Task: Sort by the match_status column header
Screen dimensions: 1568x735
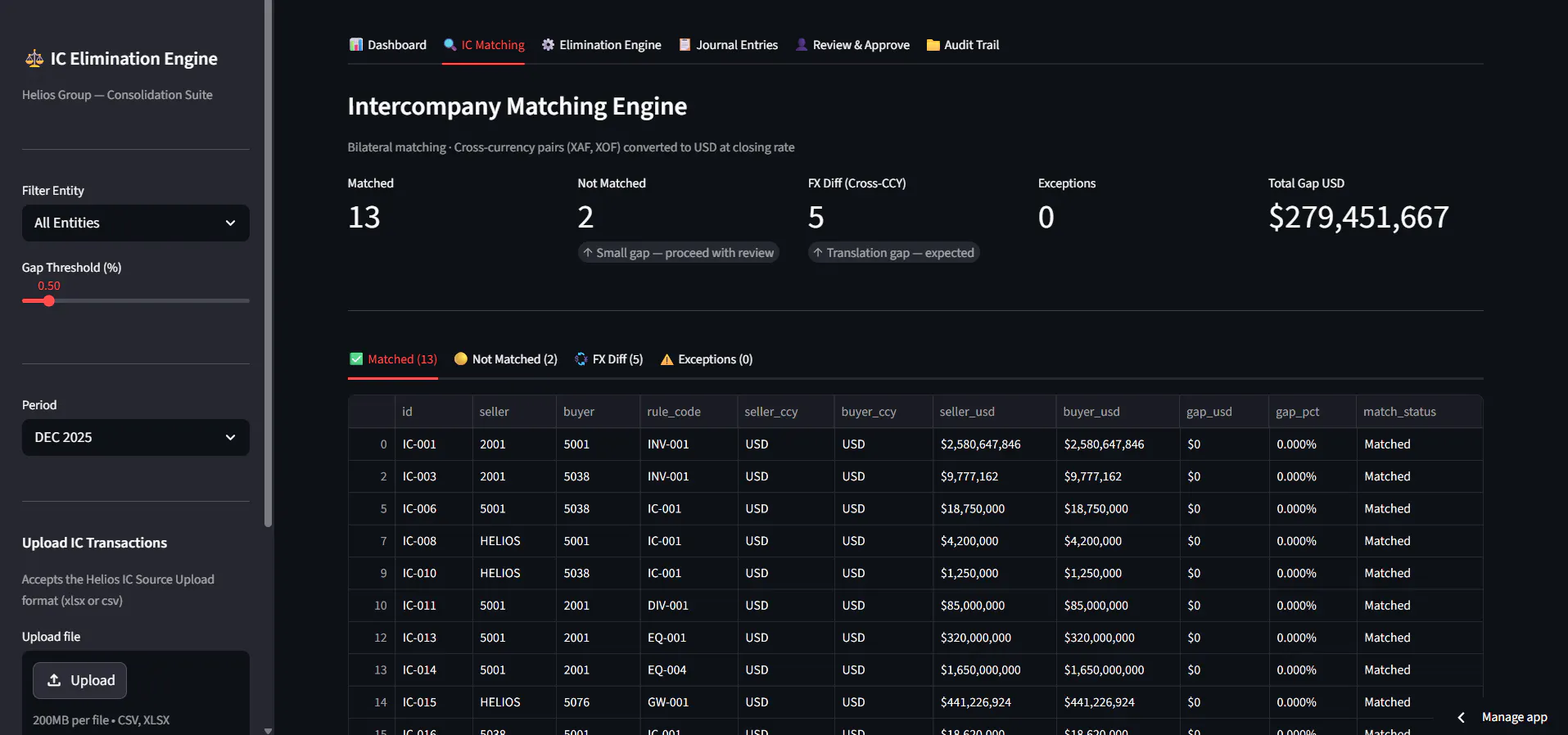Action: [1418, 412]
